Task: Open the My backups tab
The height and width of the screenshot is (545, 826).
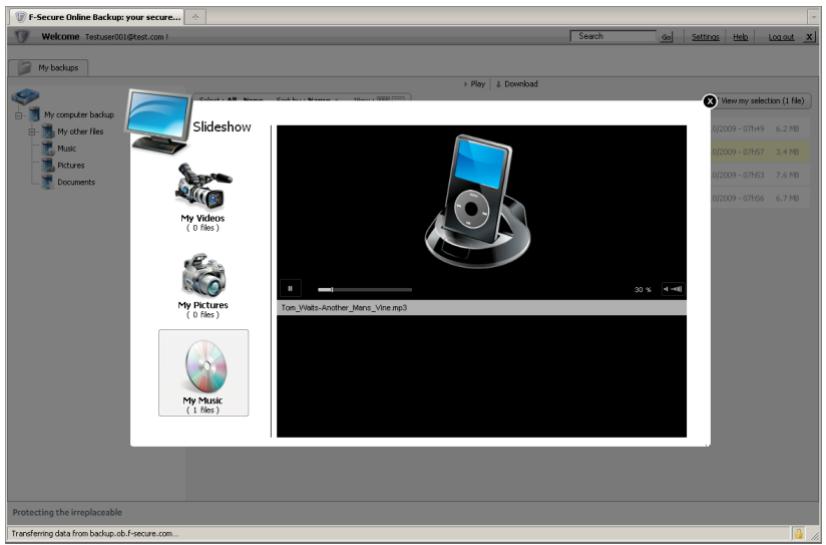Action: pos(48,67)
